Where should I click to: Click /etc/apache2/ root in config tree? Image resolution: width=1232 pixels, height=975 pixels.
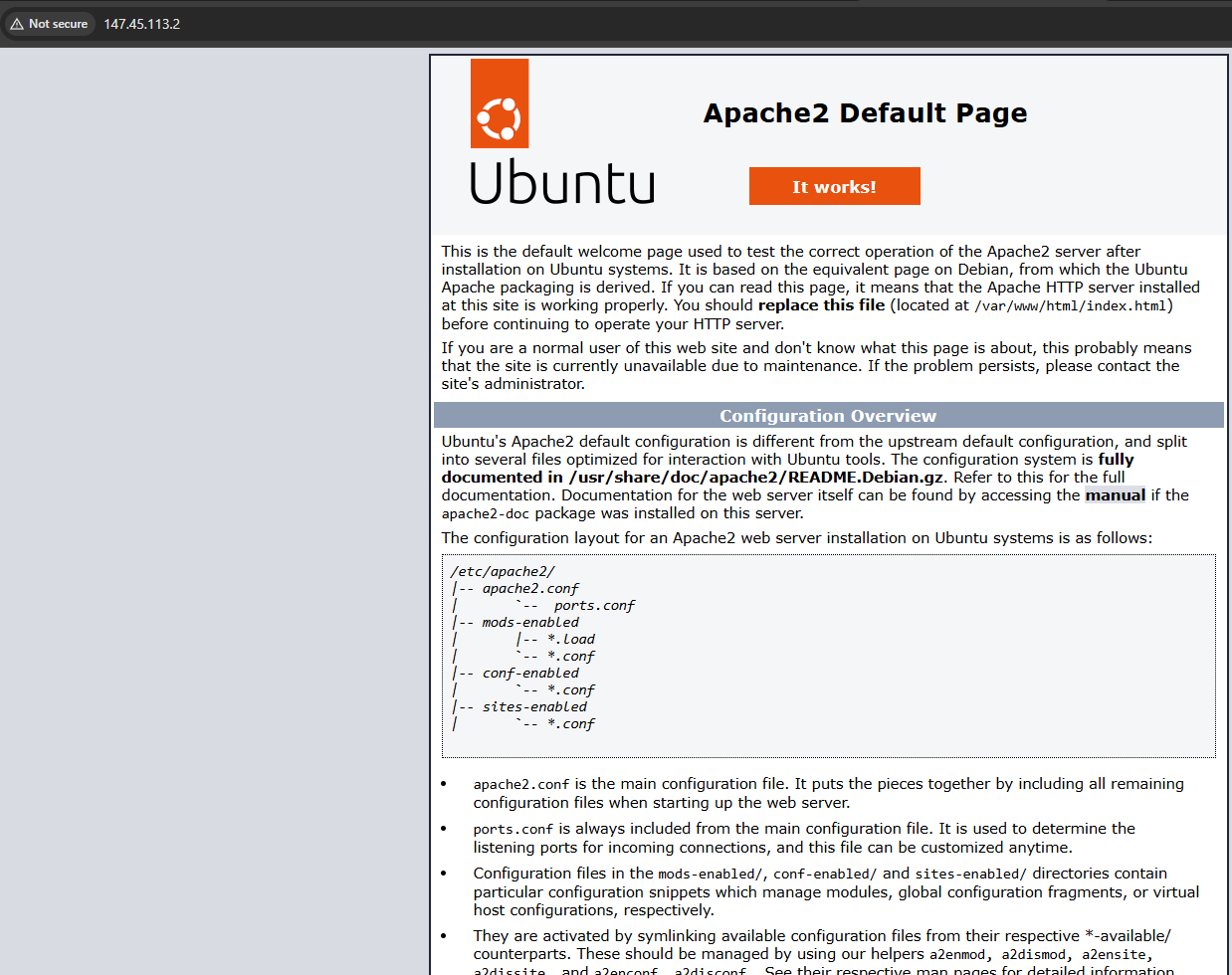[503, 572]
